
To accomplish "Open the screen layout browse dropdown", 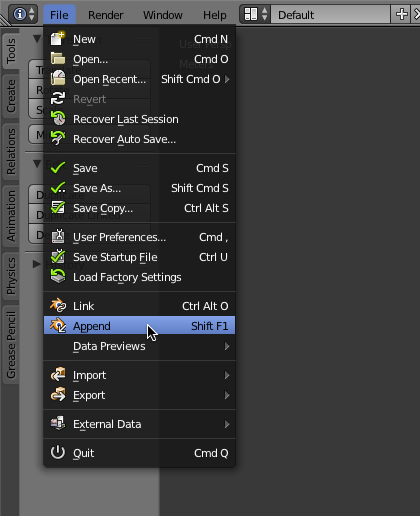I will 255,14.
